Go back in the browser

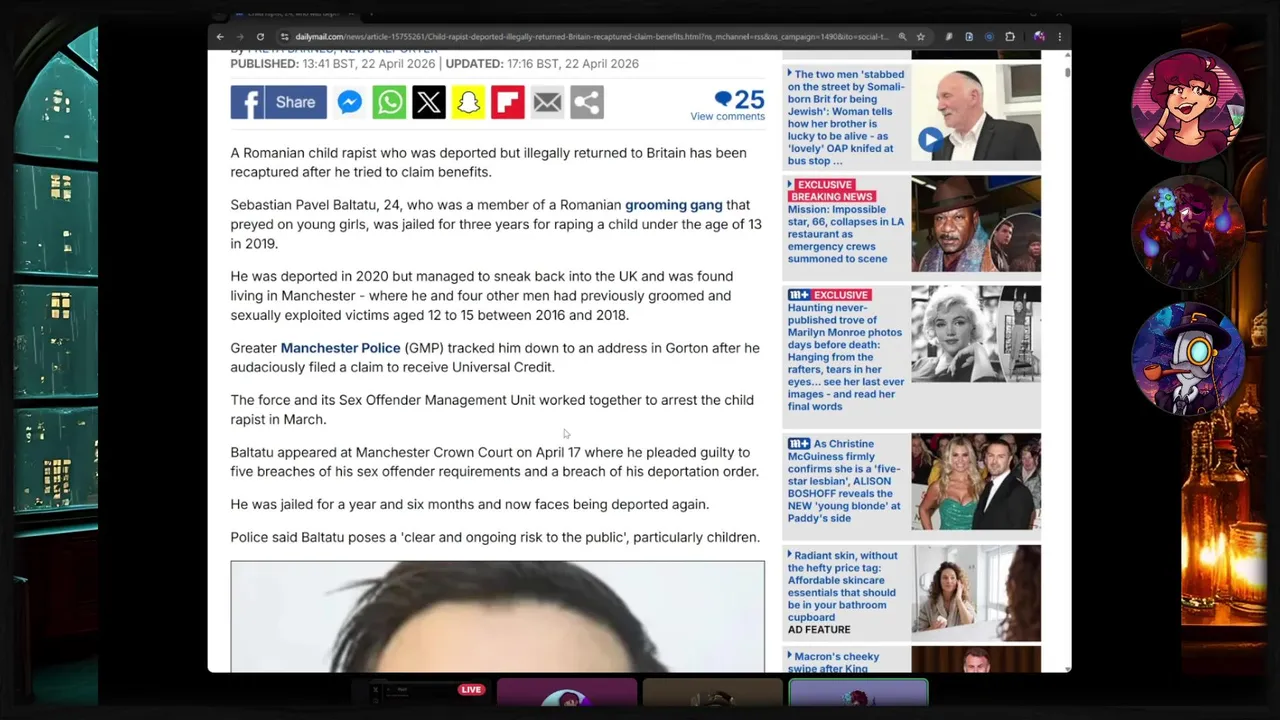pos(220,37)
